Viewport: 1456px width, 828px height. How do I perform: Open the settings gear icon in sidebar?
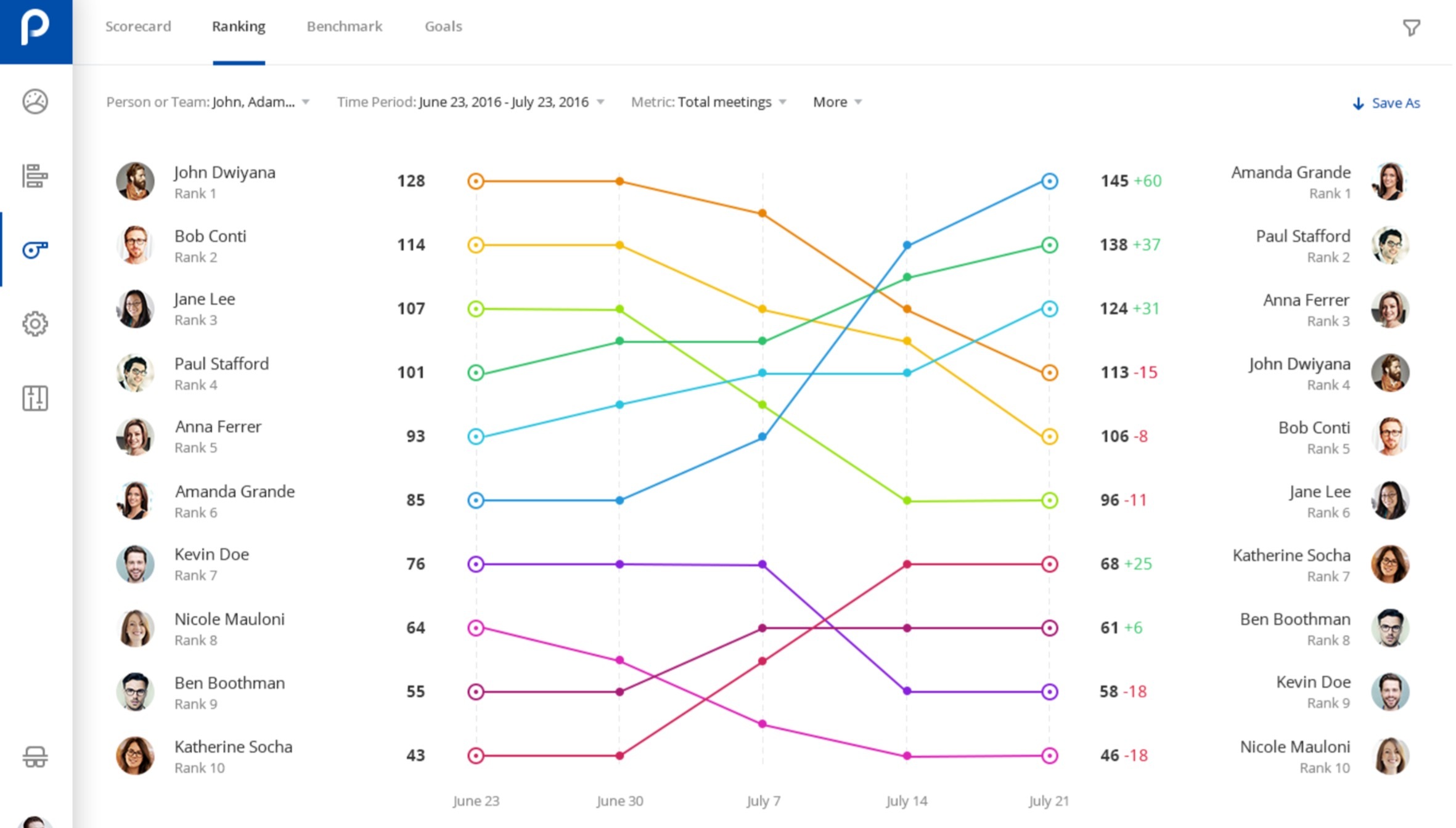[x=35, y=323]
